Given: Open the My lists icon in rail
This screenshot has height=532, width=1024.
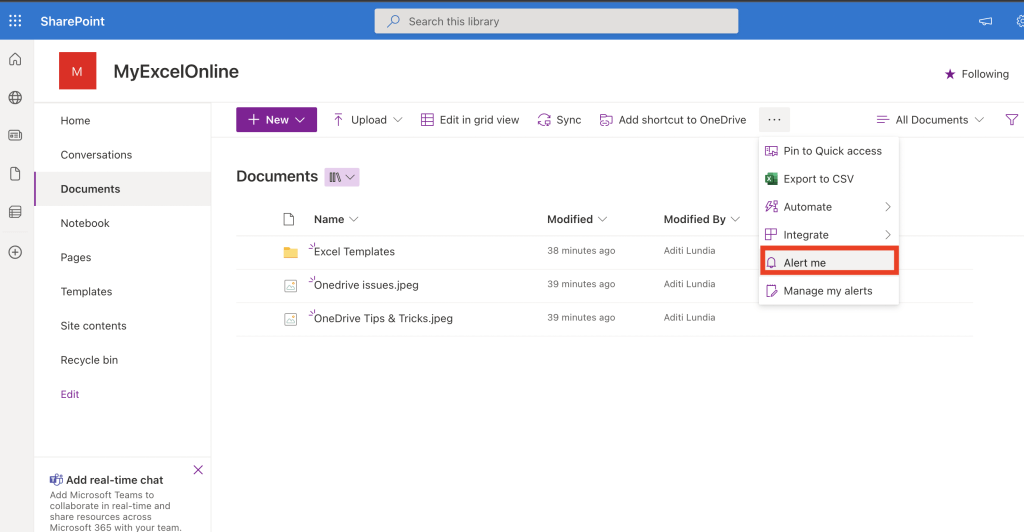Looking at the screenshot, I should tap(15, 212).
